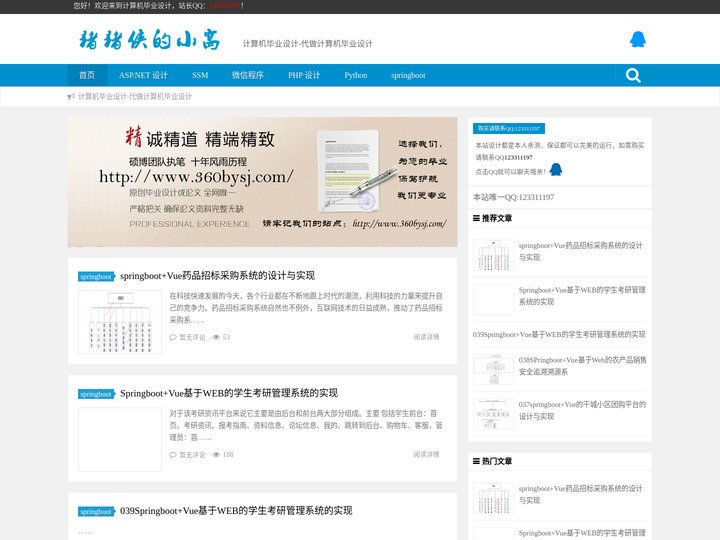Click the announcement megaphone icon

71,97
